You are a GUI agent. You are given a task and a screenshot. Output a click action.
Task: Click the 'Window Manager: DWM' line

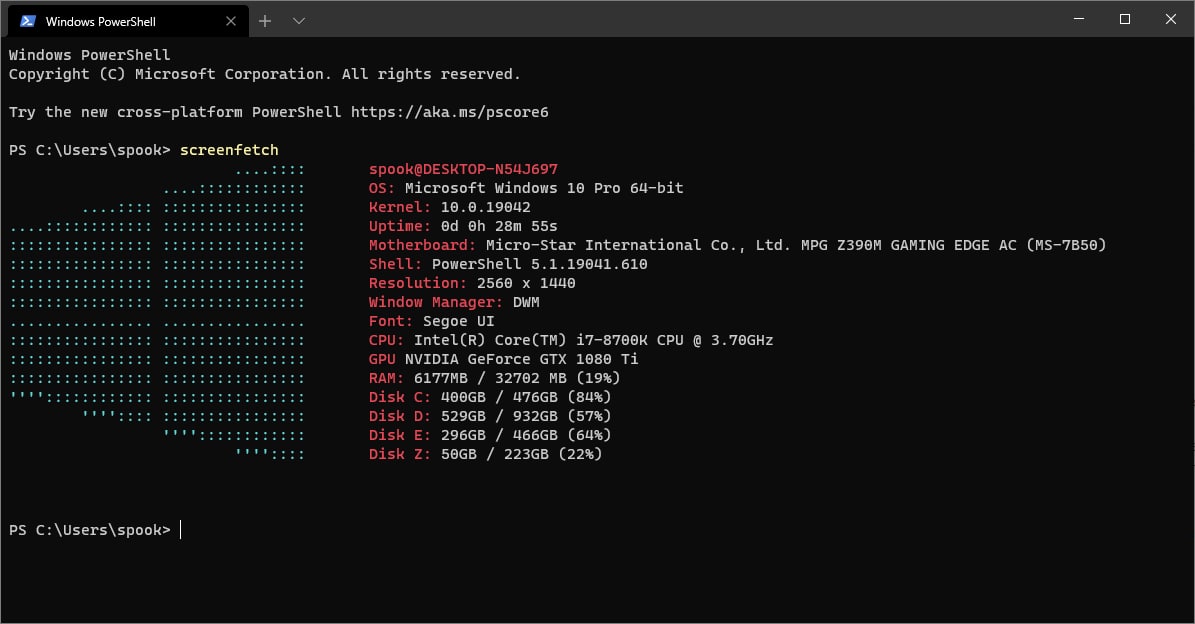click(x=454, y=302)
